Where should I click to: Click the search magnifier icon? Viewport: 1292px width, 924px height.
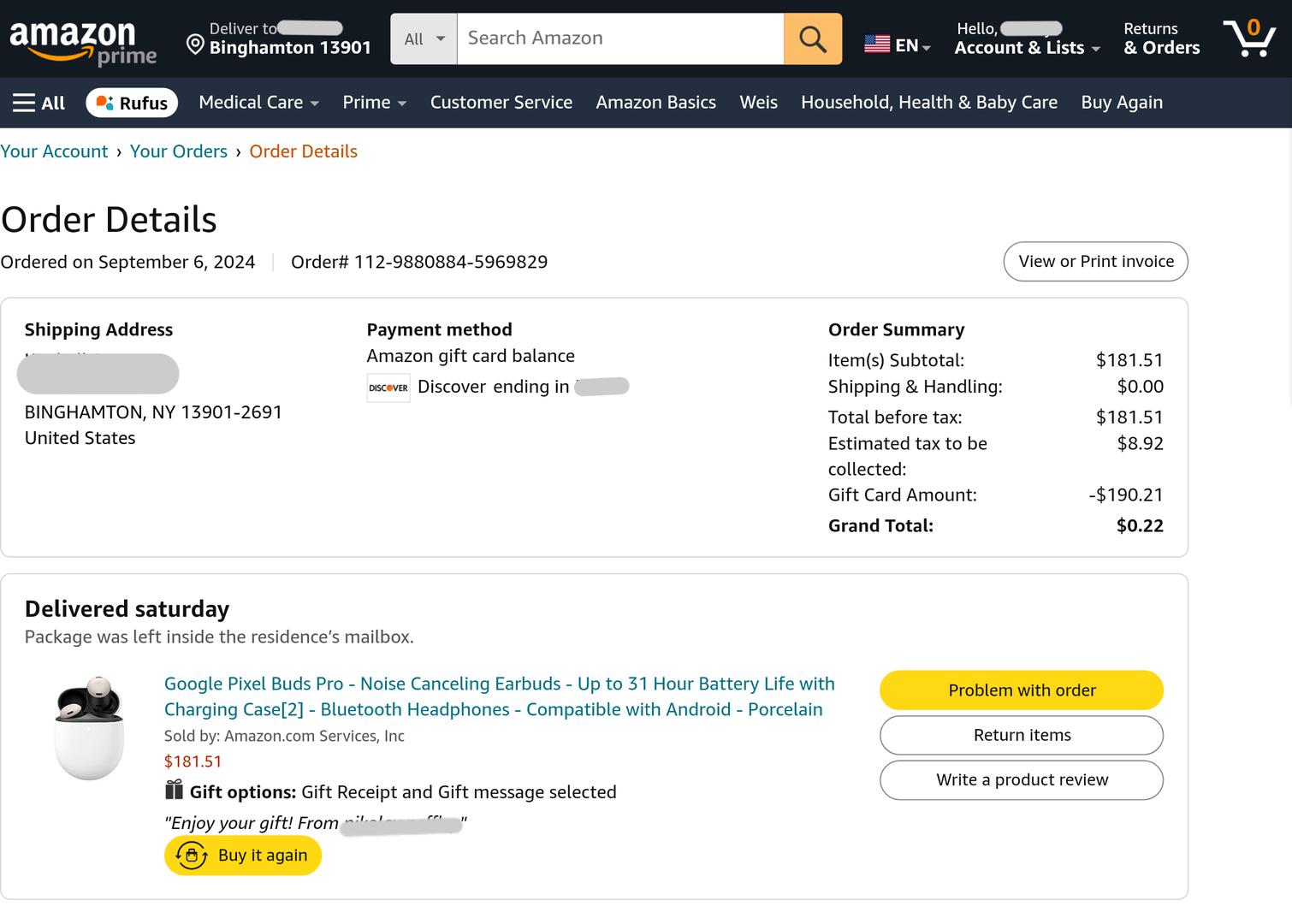pyautogui.click(x=812, y=38)
